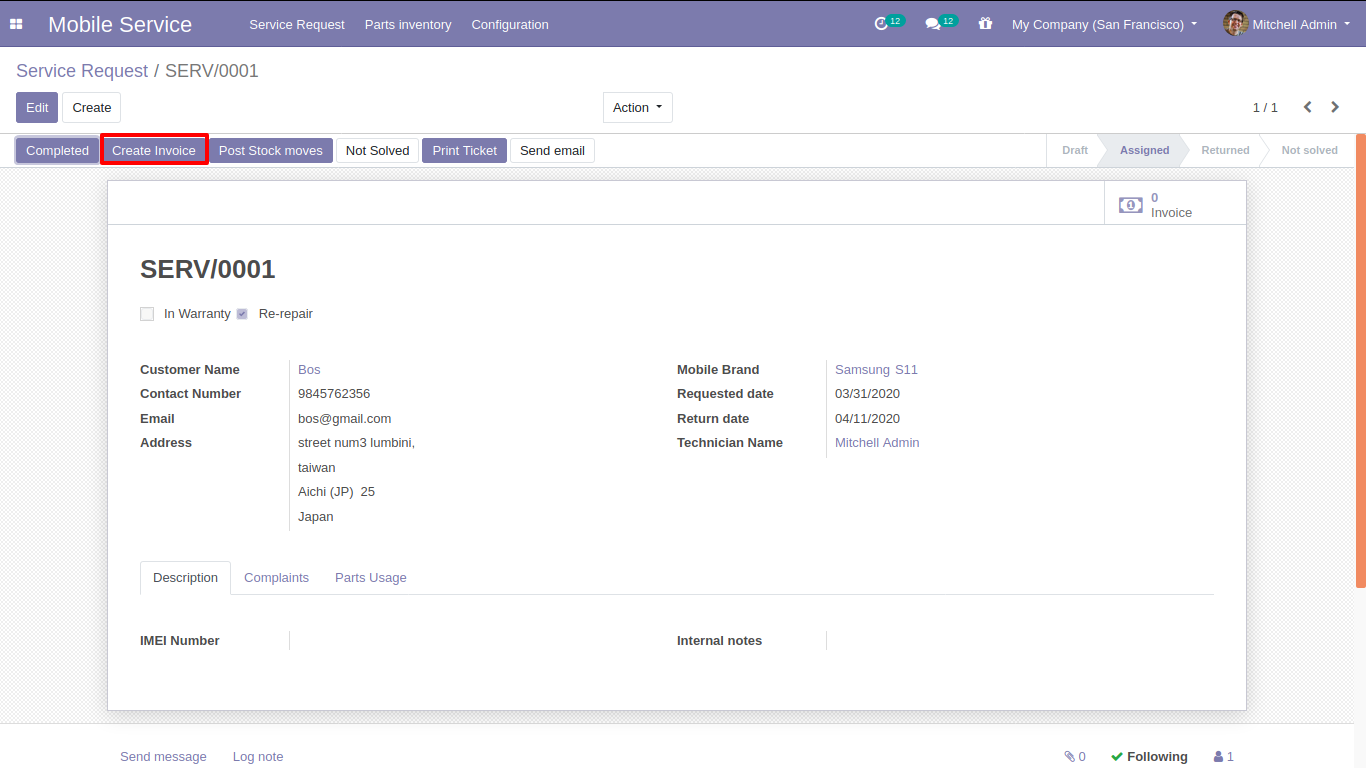Screen dimensions: 1366x768
Task: Open customer Bos link
Action: point(309,370)
